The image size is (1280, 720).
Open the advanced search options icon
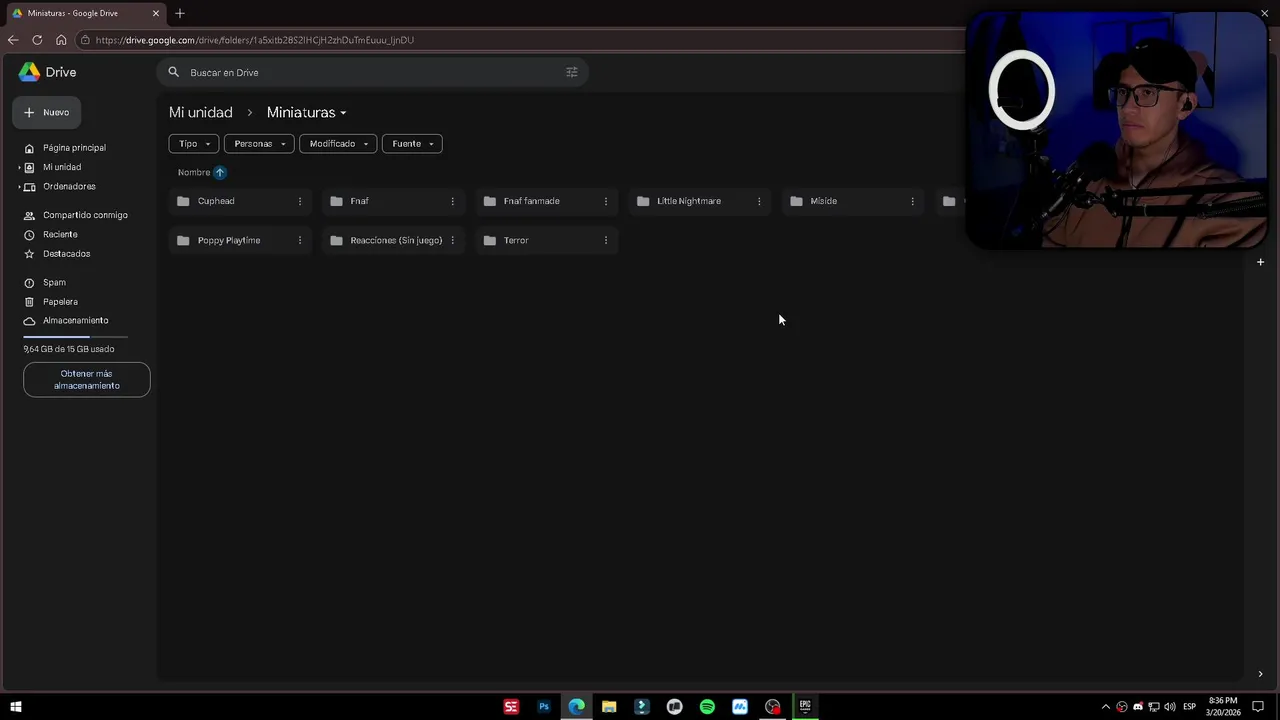point(572,72)
